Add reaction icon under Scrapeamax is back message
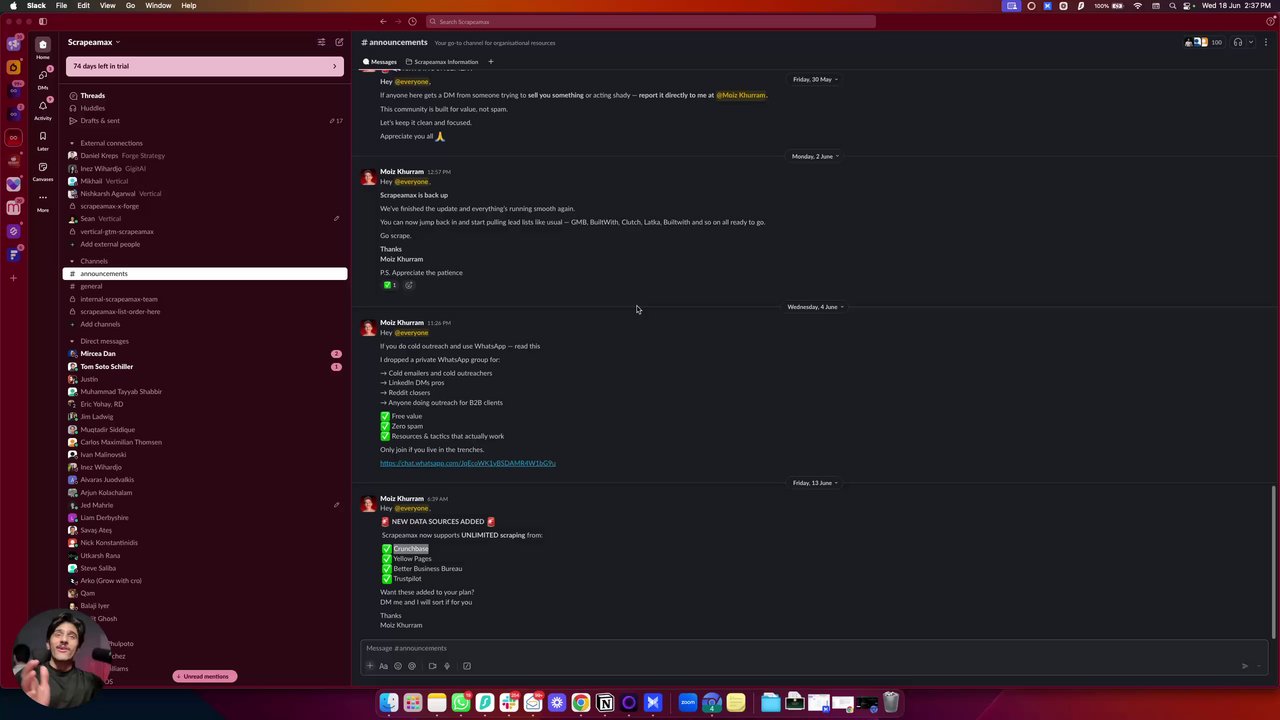Screen dimensions: 1280x720 pos(408,285)
